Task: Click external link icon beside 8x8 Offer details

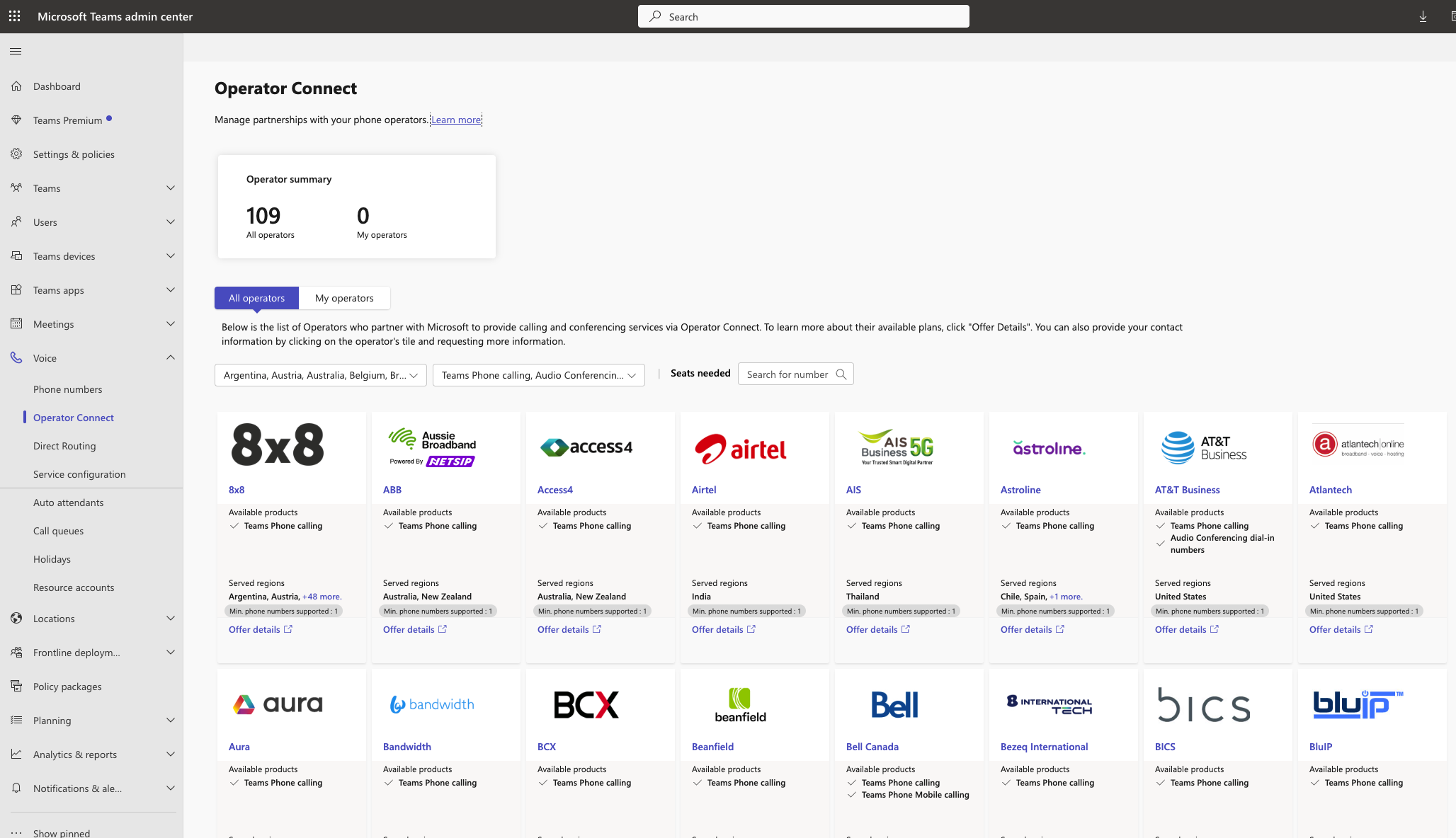Action: [288, 629]
